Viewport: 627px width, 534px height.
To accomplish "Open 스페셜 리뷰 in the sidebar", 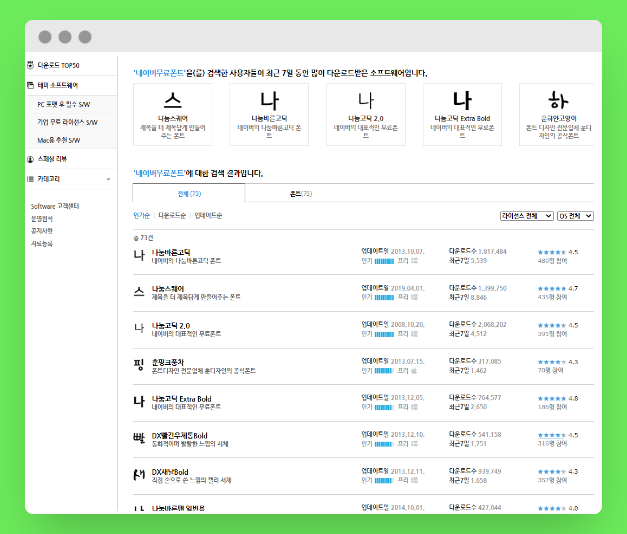I will pyautogui.click(x=52, y=159).
